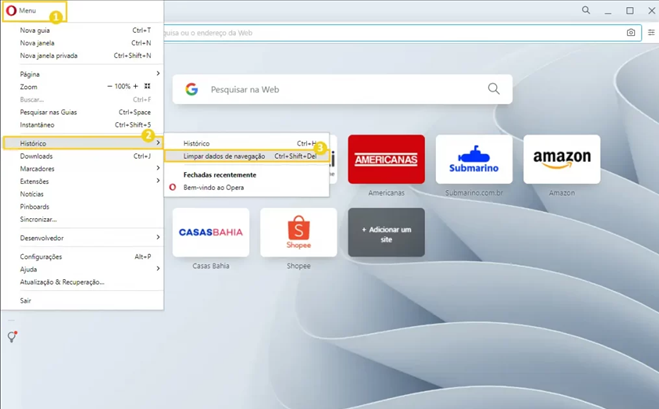The width and height of the screenshot is (659, 409).
Task: Reopen Bem-vindo ao Opera closed tab
Action: point(246,187)
